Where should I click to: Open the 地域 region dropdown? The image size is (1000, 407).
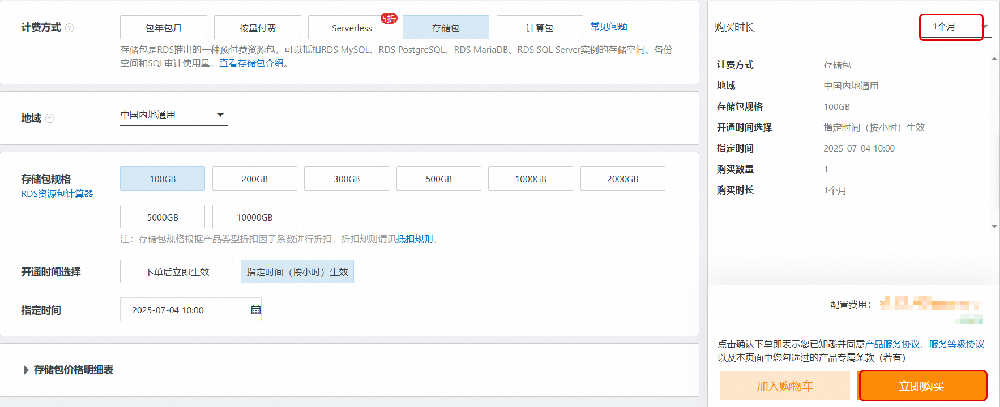coord(172,116)
